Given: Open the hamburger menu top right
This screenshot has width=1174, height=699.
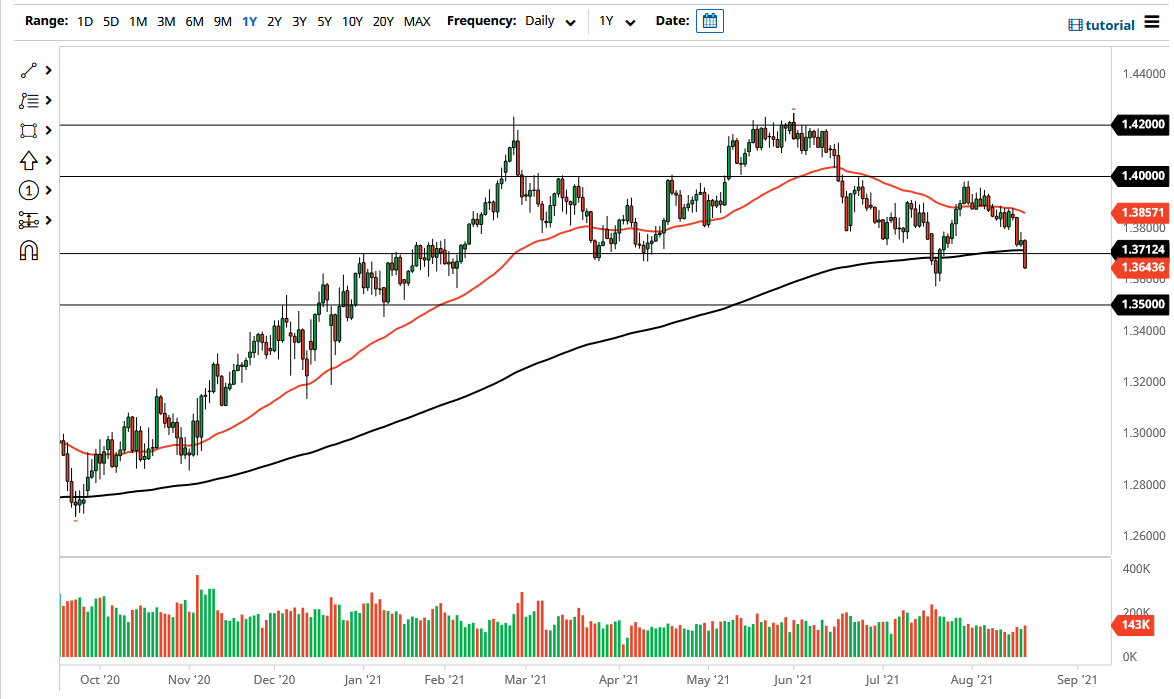Looking at the screenshot, I should point(1152,22).
